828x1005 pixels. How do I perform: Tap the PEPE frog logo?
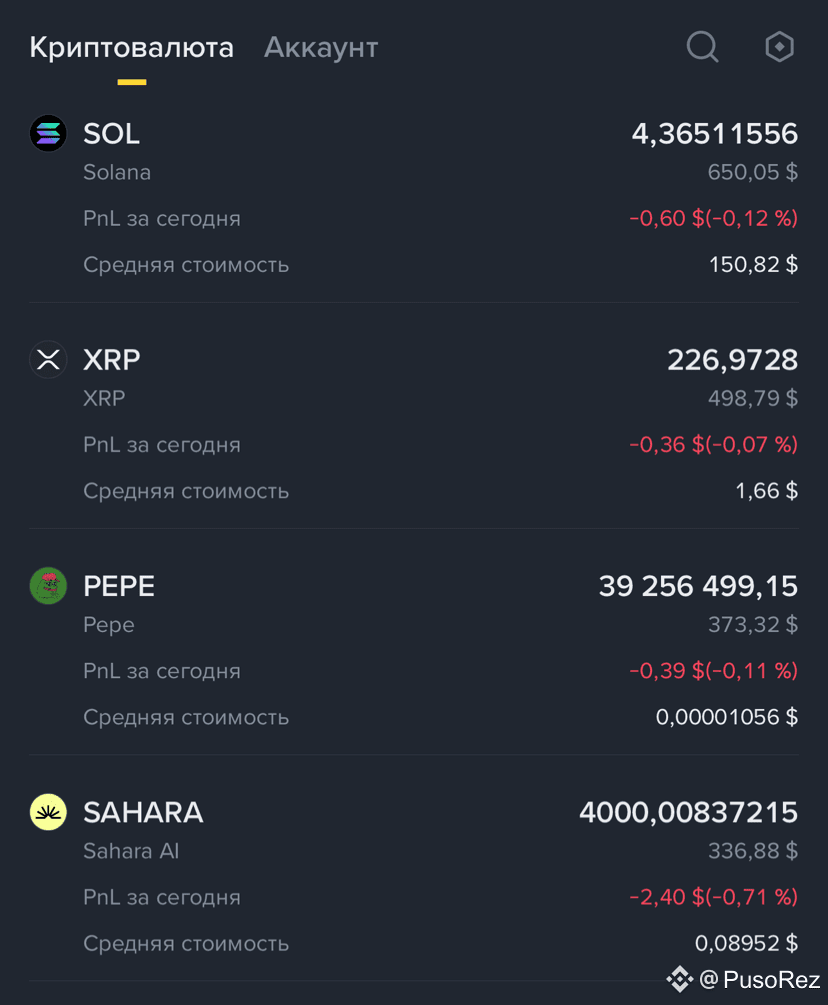[48, 586]
